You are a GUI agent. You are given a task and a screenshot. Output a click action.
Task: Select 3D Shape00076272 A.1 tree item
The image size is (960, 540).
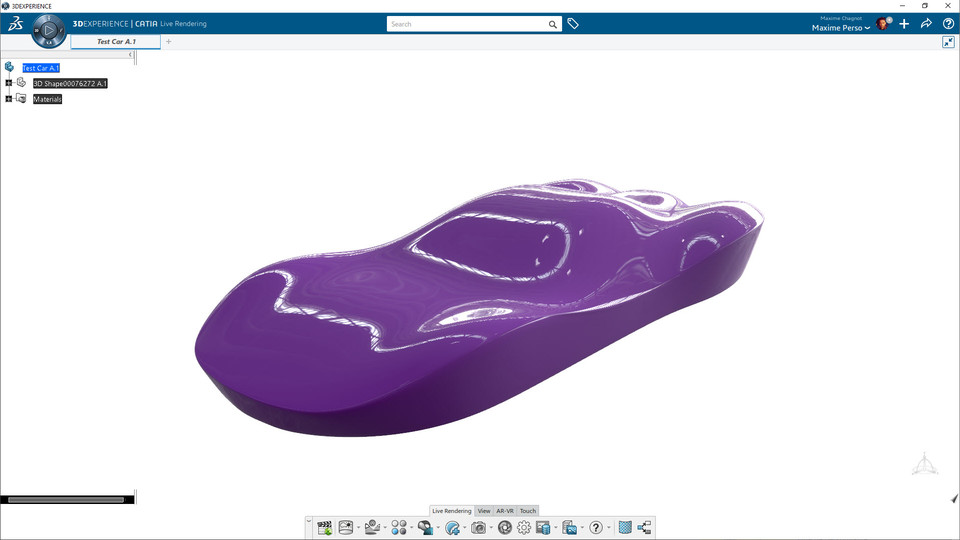pos(70,83)
